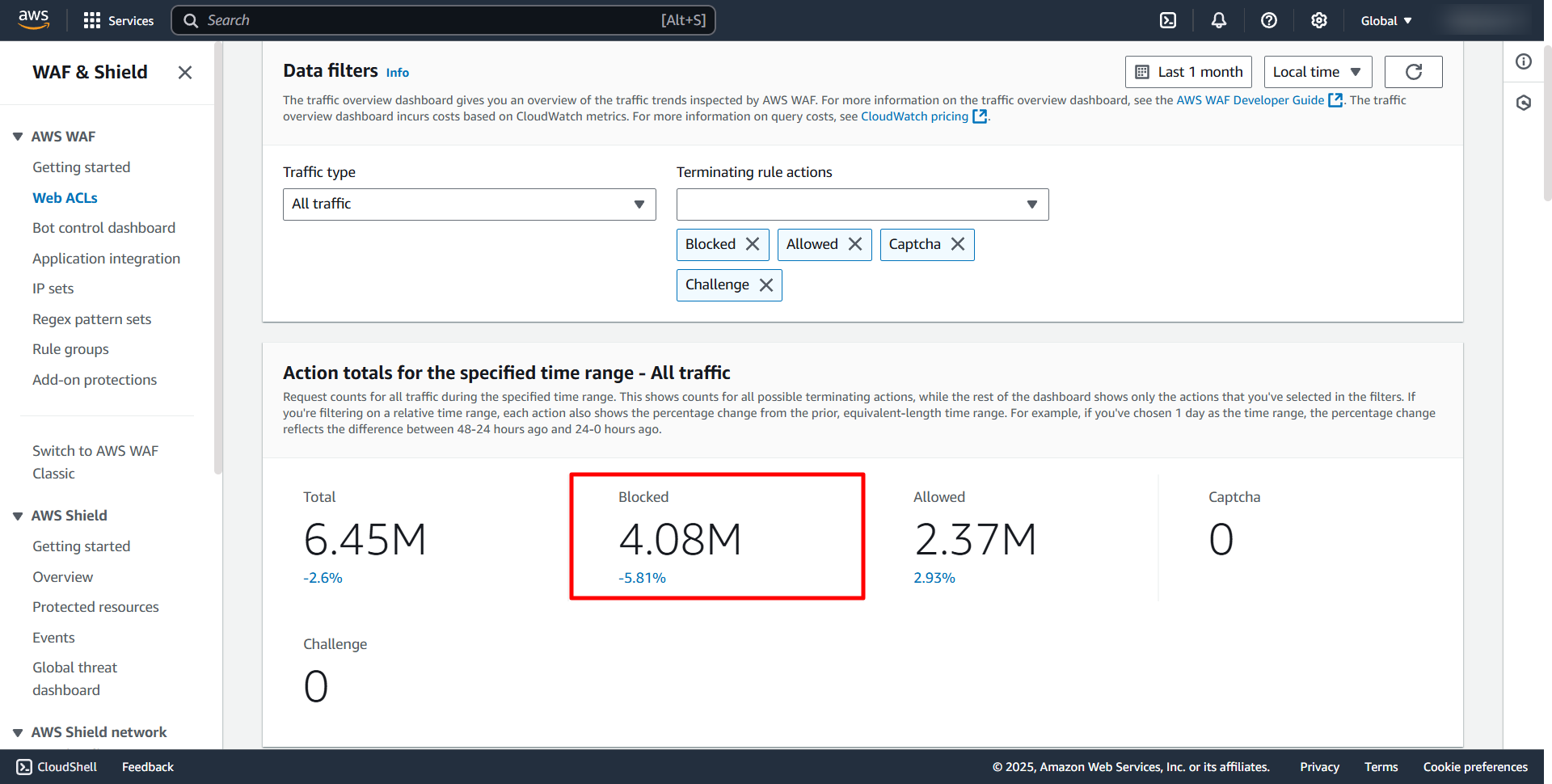
Task: Open the help question mark menu
Action: (x=1269, y=20)
